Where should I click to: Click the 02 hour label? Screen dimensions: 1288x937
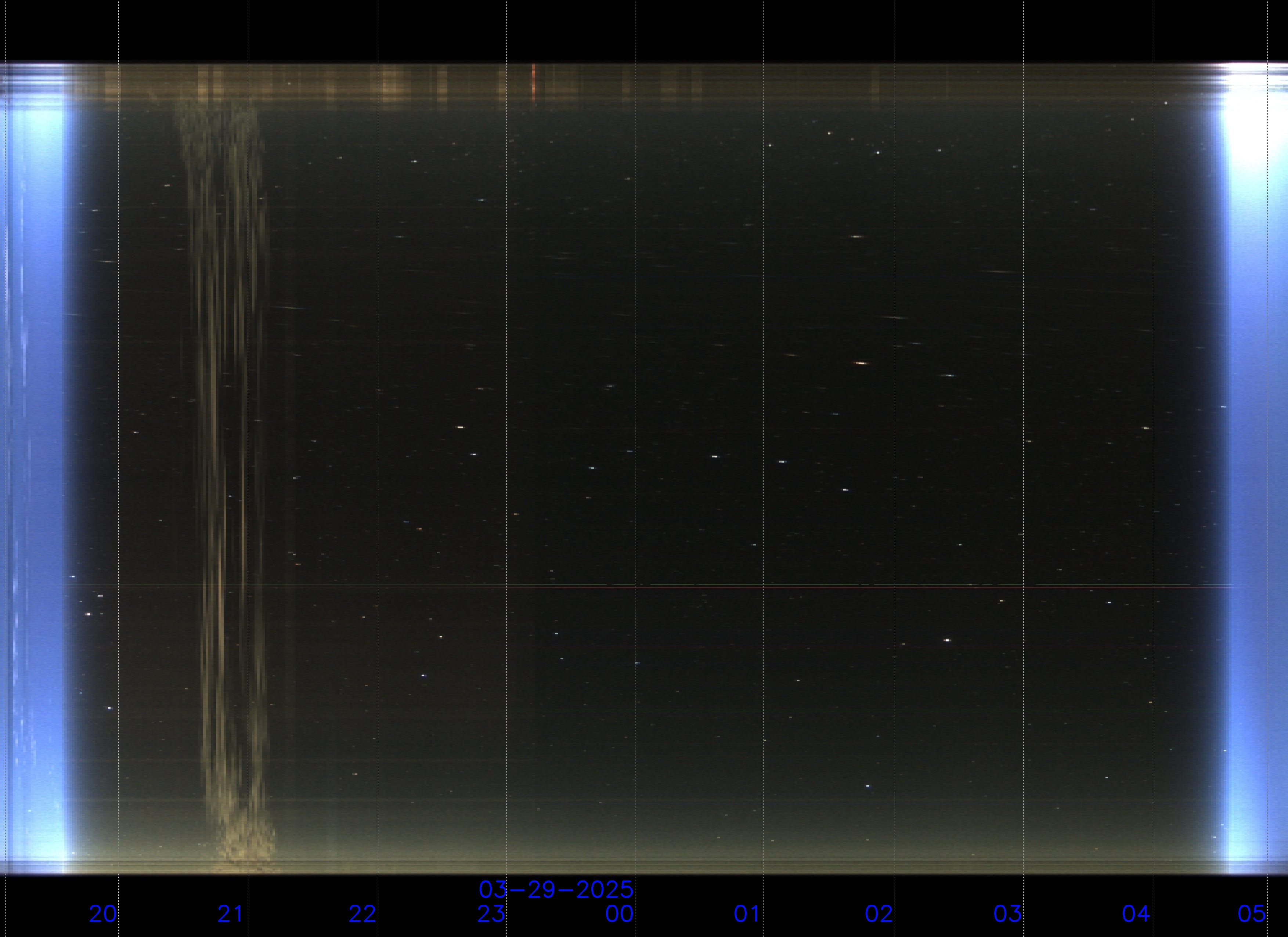(x=878, y=914)
